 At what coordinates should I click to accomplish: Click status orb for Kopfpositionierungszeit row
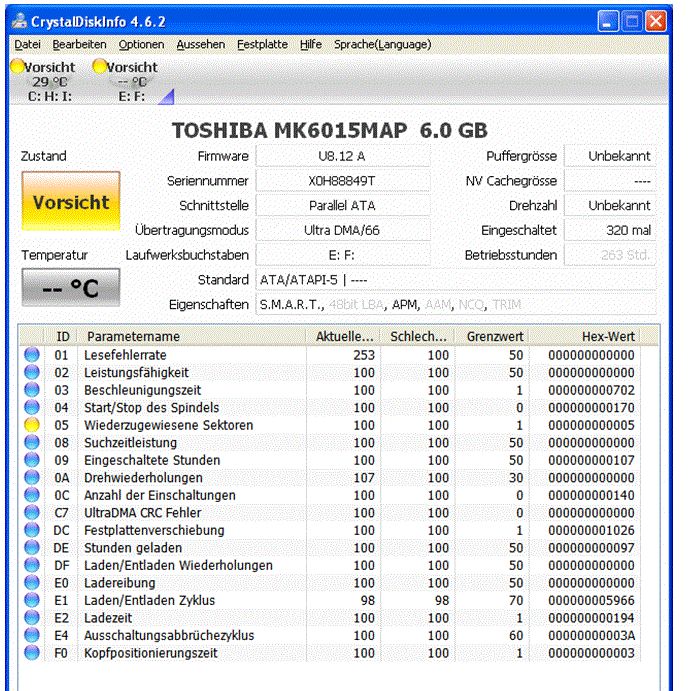(x=31, y=653)
